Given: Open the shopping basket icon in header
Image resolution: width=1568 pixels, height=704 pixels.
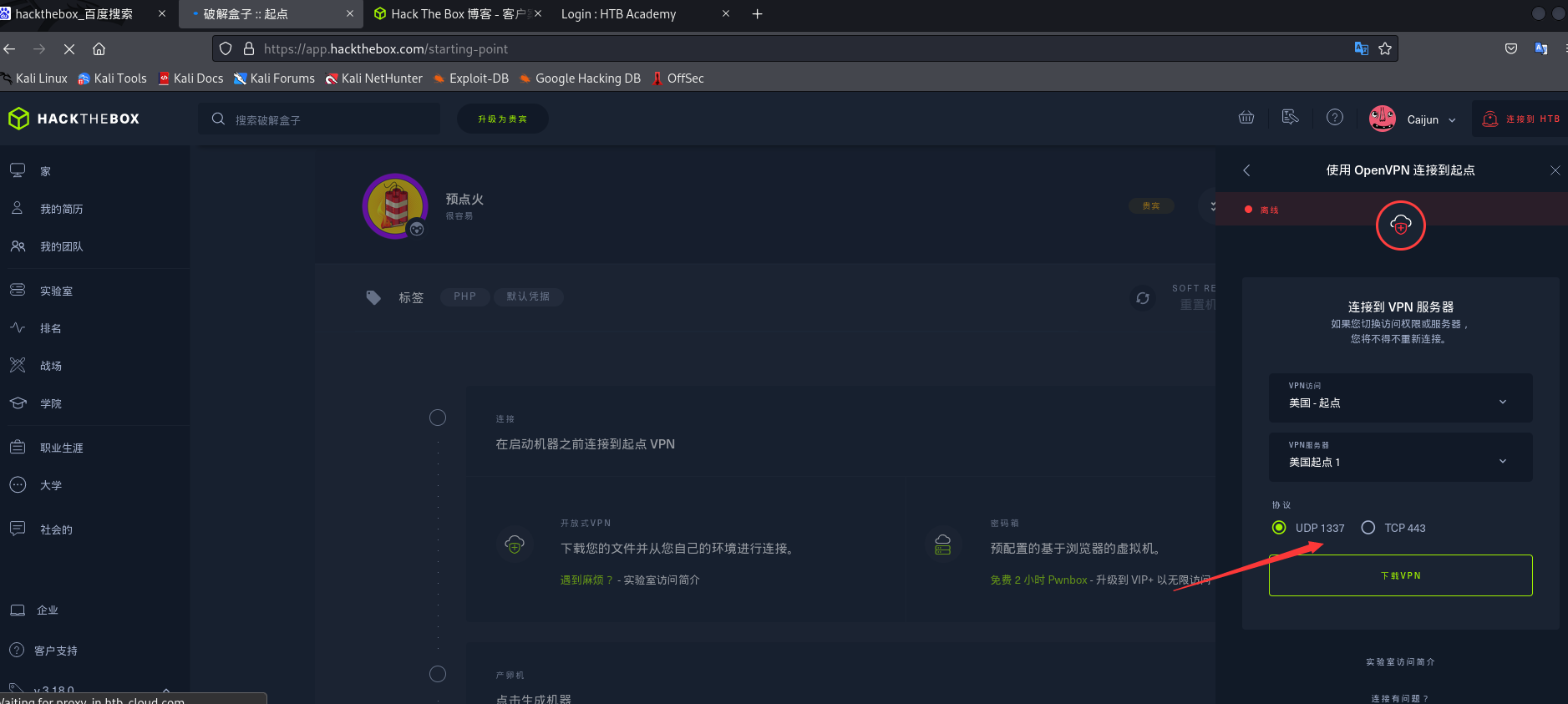Looking at the screenshot, I should (1246, 118).
